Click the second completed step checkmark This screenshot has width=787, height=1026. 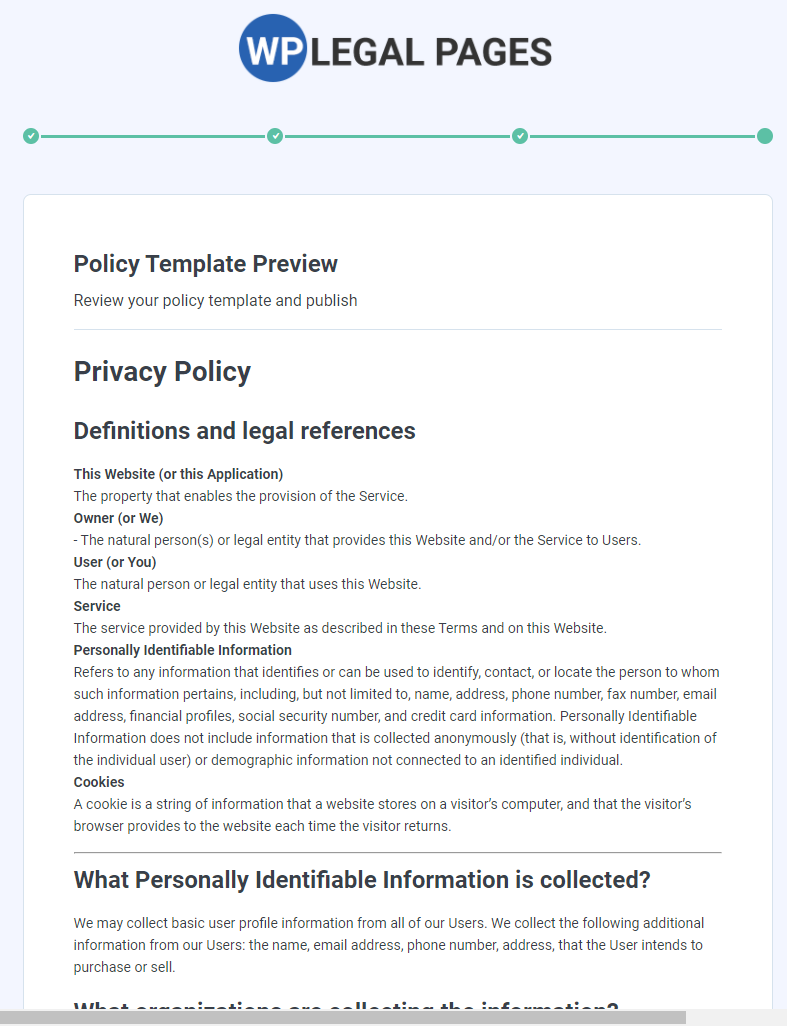point(275,136)
